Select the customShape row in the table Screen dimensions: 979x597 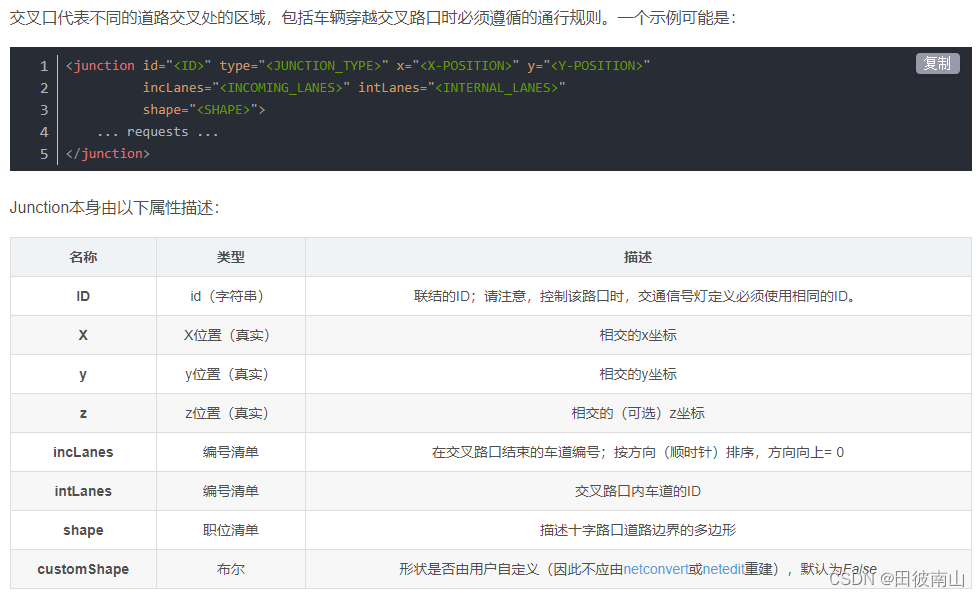[82, 569]
